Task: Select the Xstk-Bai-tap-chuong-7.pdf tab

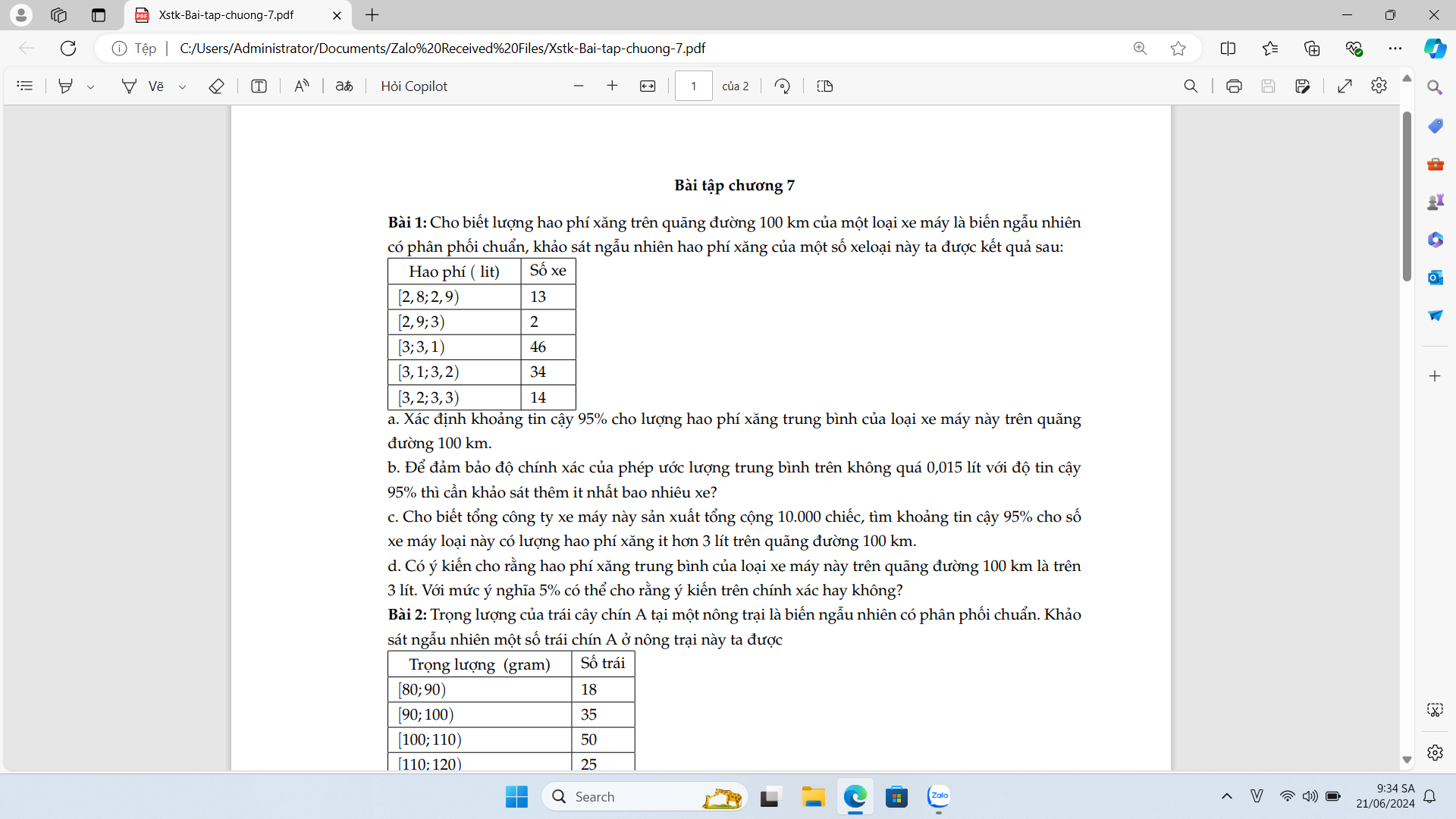Action: coord(227,14)
